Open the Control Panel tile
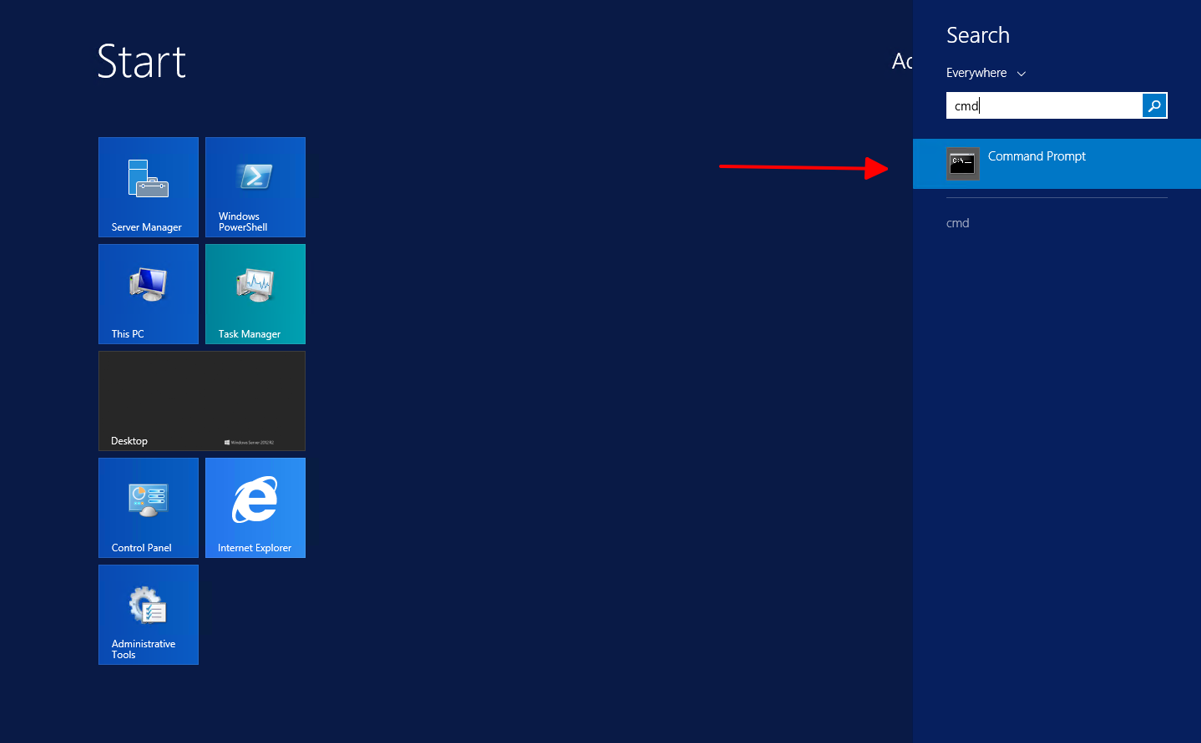Screen dimensions: 1201x743 click(148, 508)
